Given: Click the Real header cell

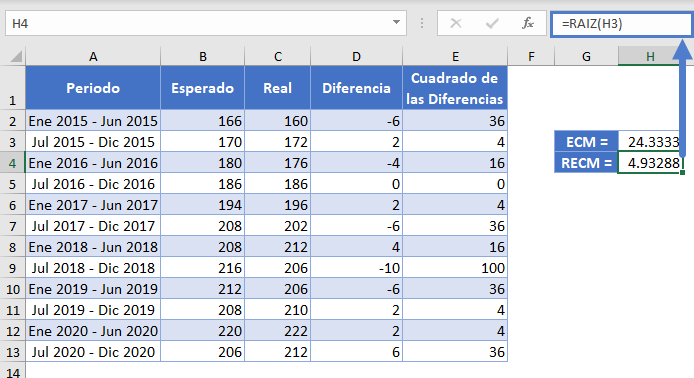Looking at the screenshot, I should point(278,88).
